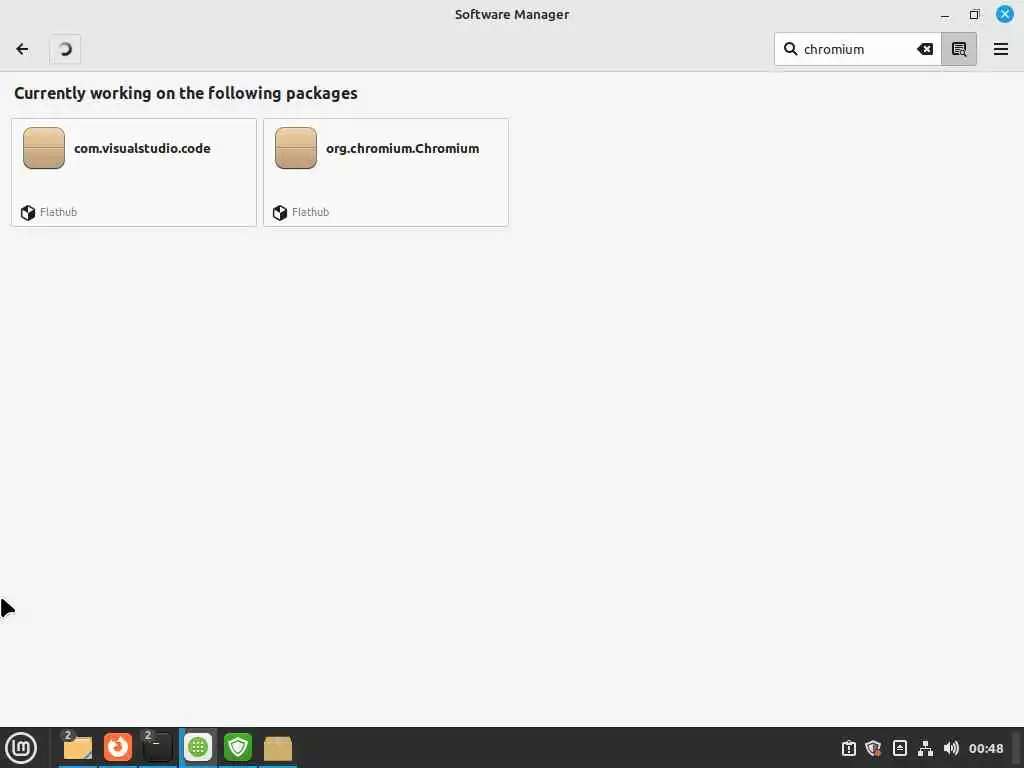Clear the chromium search text
This screenshot has height=768, width=1024.
click(x=925, y=49)
